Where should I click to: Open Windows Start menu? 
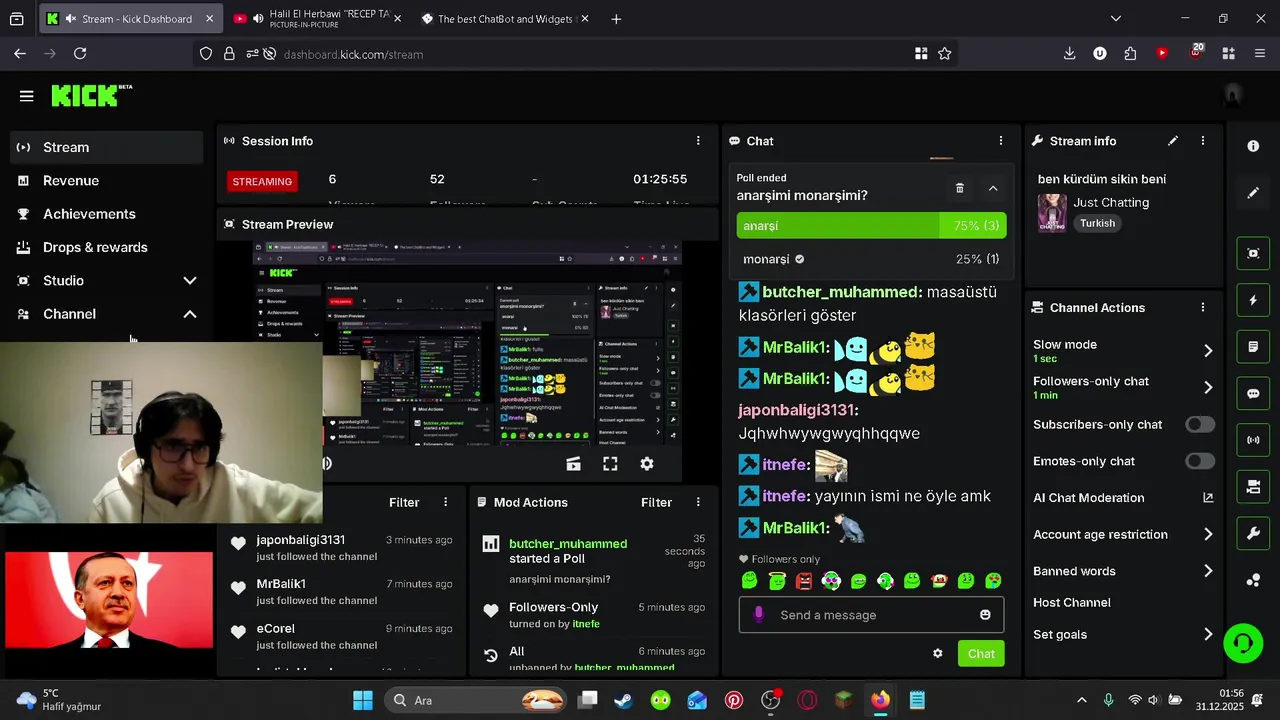click(x=363, y=700)
